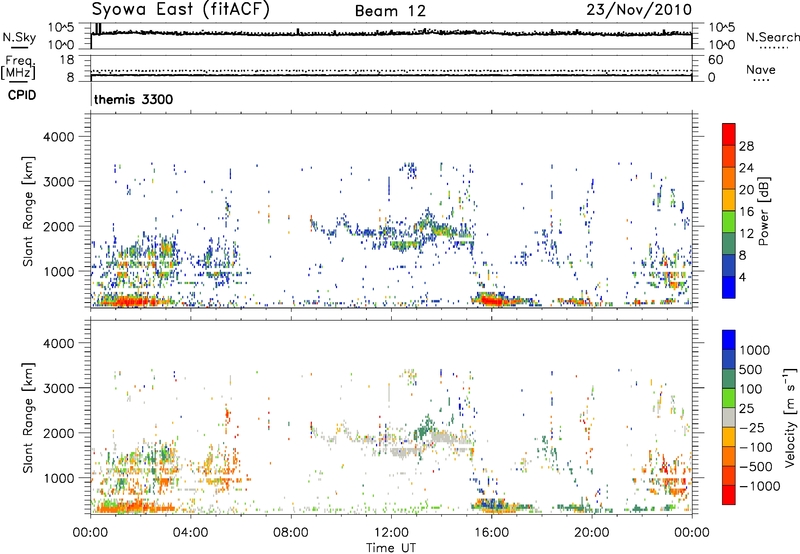Image resolution: width=800 pixels, height=554 pixels.
Task: Click the "28" Power colorbar label
Action: (746, 146)
